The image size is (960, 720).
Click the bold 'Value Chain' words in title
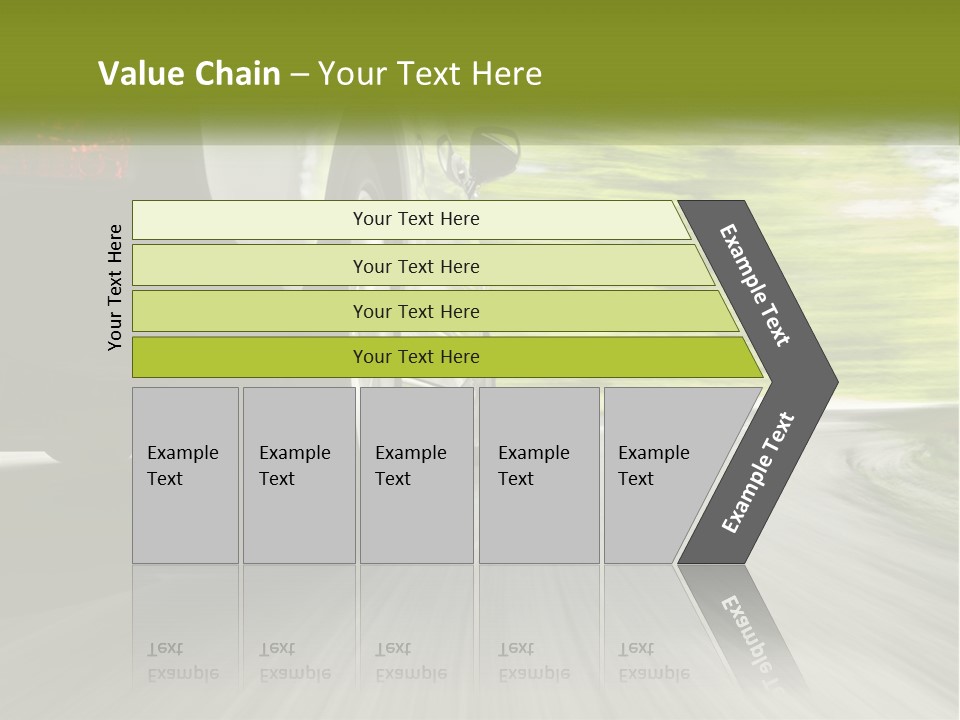(189, 73)
